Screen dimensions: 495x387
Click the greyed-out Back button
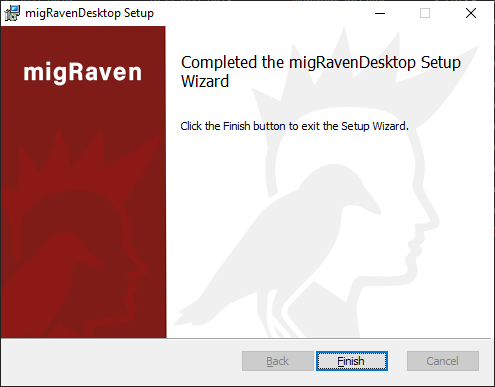point(278,361)
